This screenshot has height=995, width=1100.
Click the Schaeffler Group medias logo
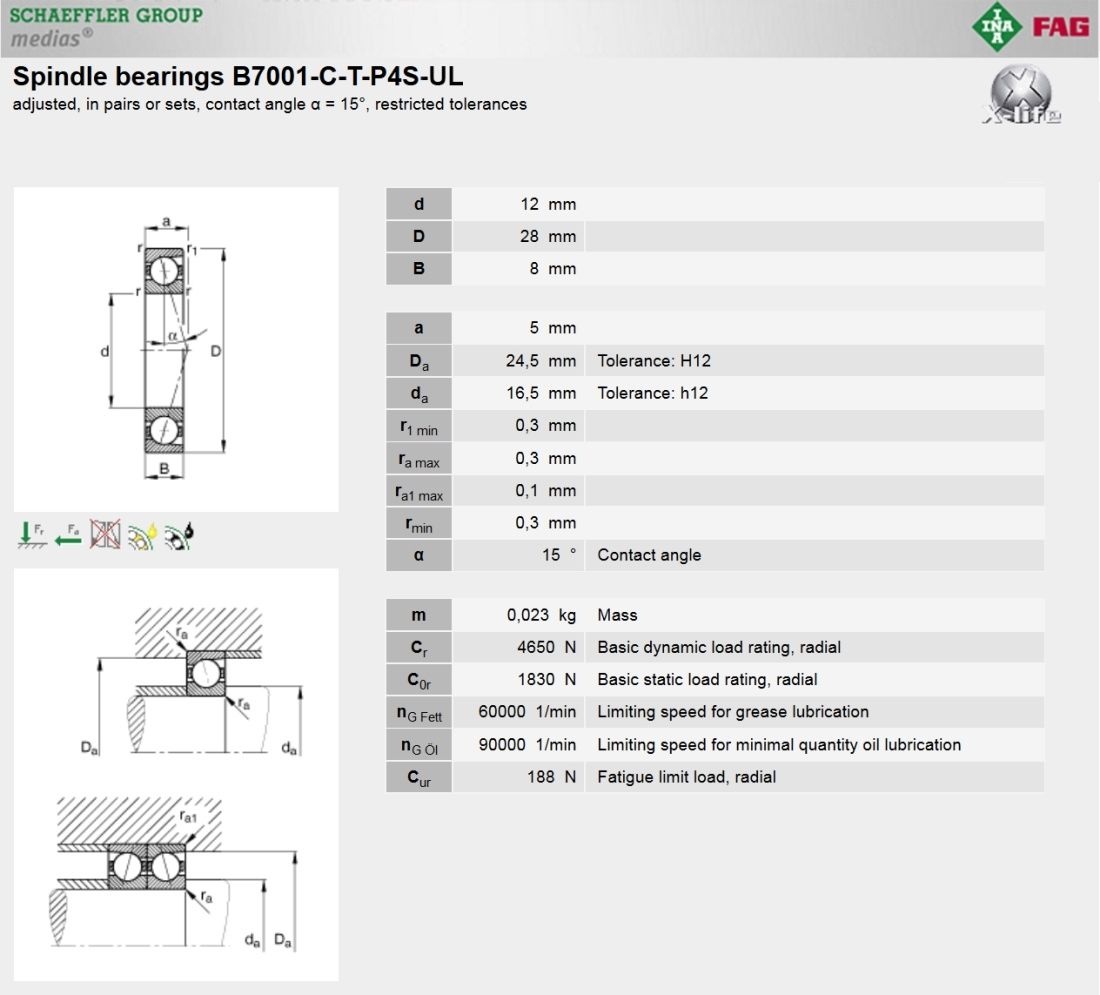[105, 26]
